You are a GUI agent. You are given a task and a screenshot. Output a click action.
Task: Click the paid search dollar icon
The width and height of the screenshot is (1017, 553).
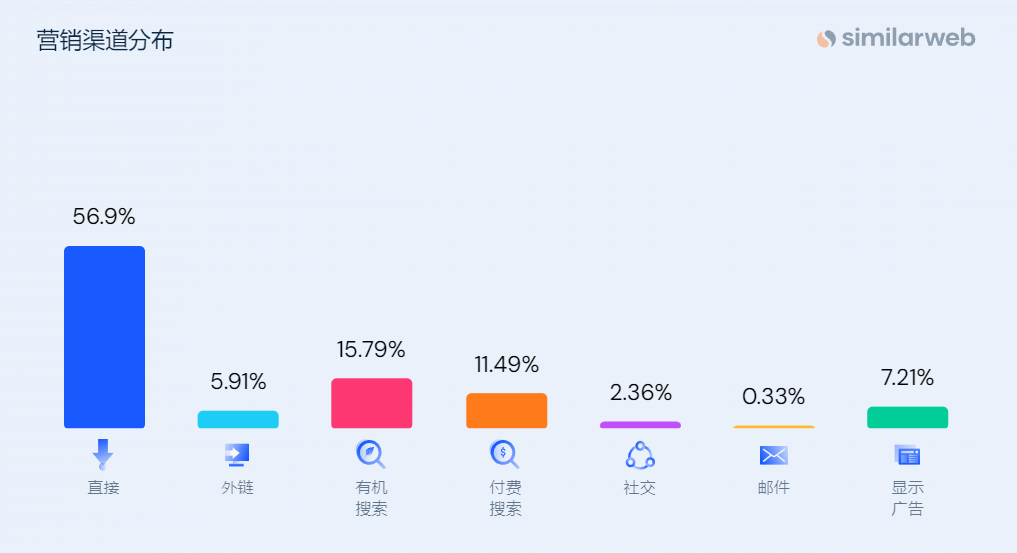pos(504,454)
